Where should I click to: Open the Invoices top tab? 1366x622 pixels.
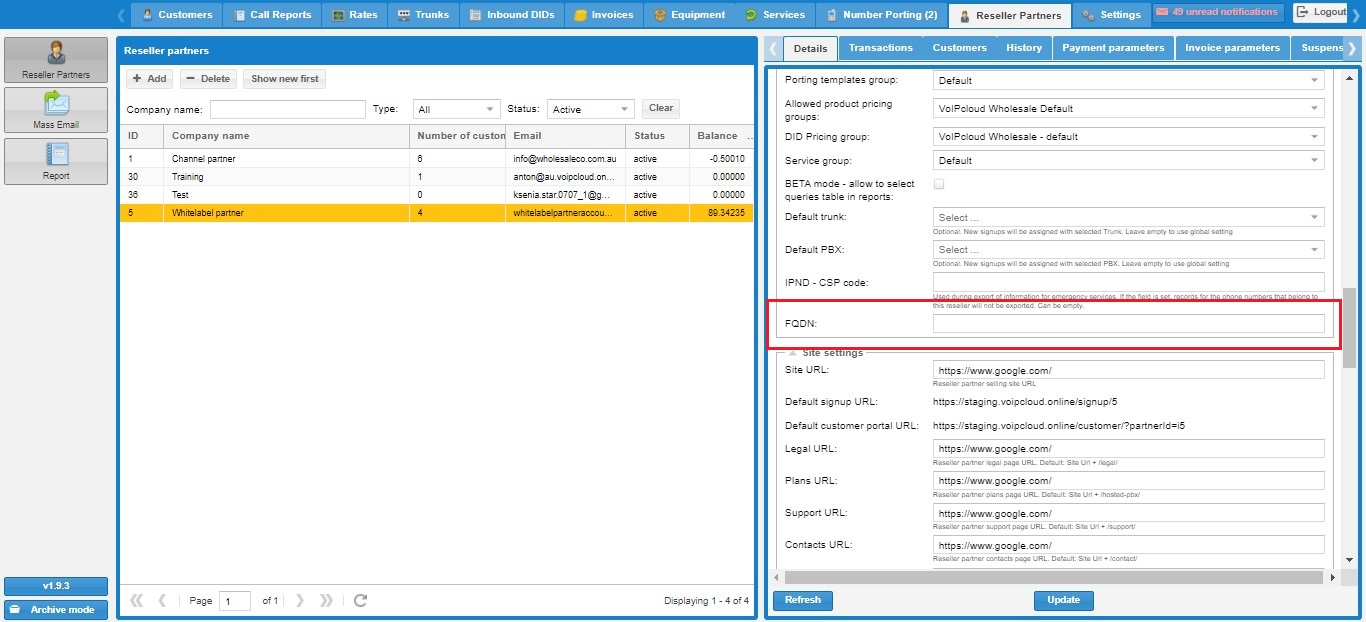603,15
